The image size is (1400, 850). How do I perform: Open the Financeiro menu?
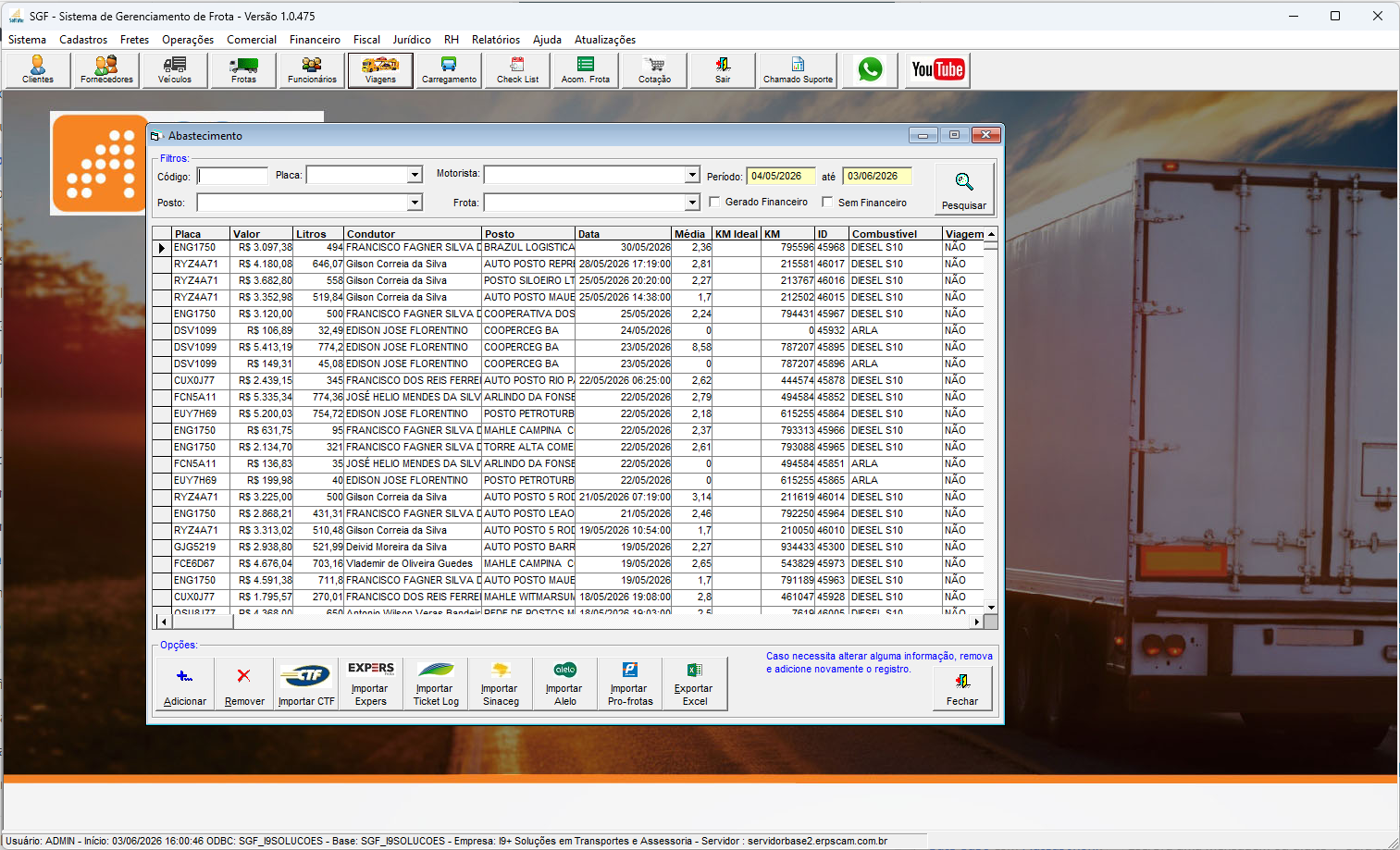[x=315, y=40]
